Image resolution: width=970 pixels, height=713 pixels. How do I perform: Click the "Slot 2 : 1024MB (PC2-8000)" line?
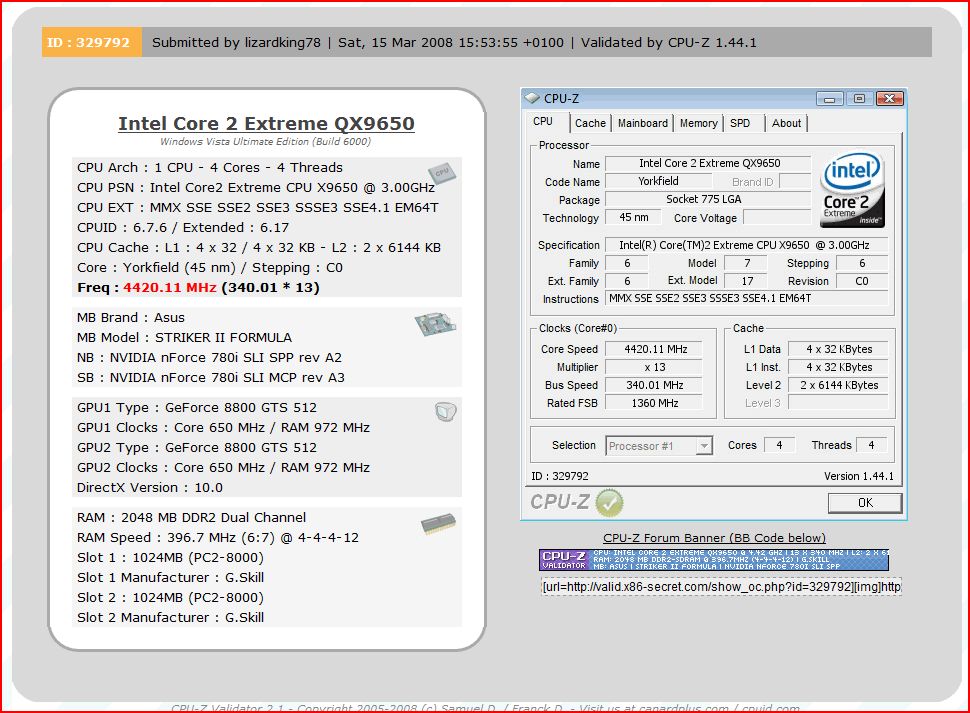[170, 597]
